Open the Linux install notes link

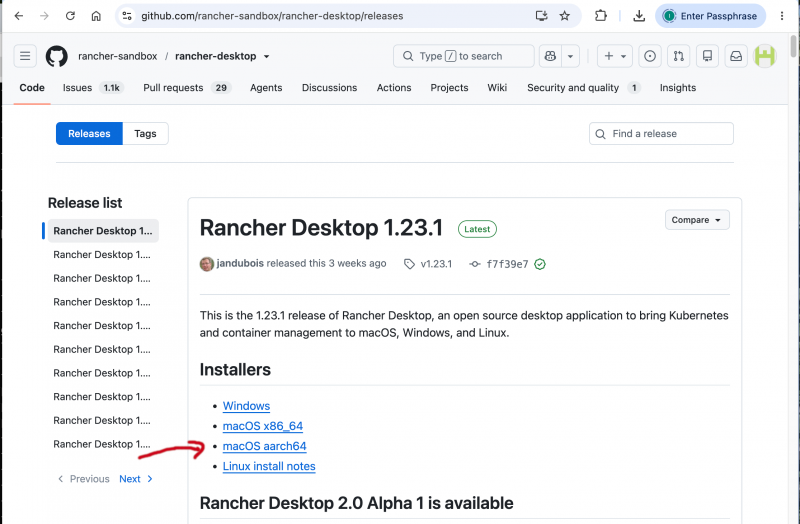(x=269, y=466)
